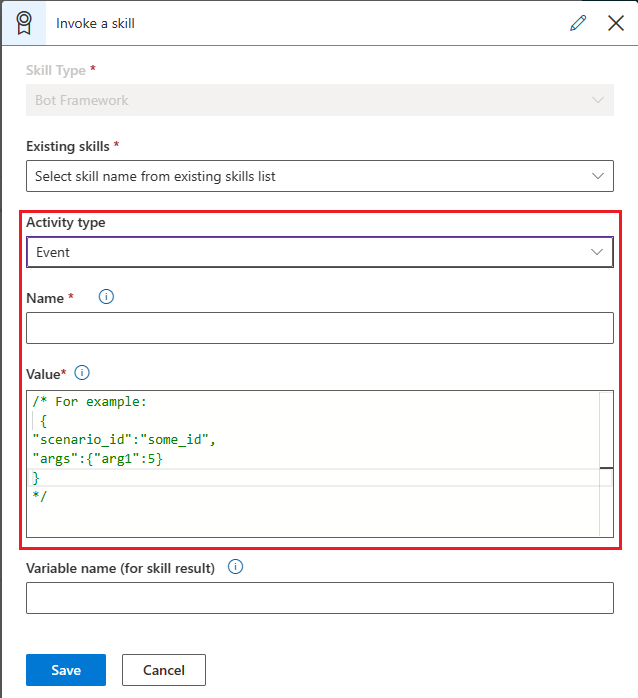Image resolution: width=638 pixels, height=698 pixels.
Task: Click the chevron arrow in Activity type field
Action: click(x=599, y=252)
